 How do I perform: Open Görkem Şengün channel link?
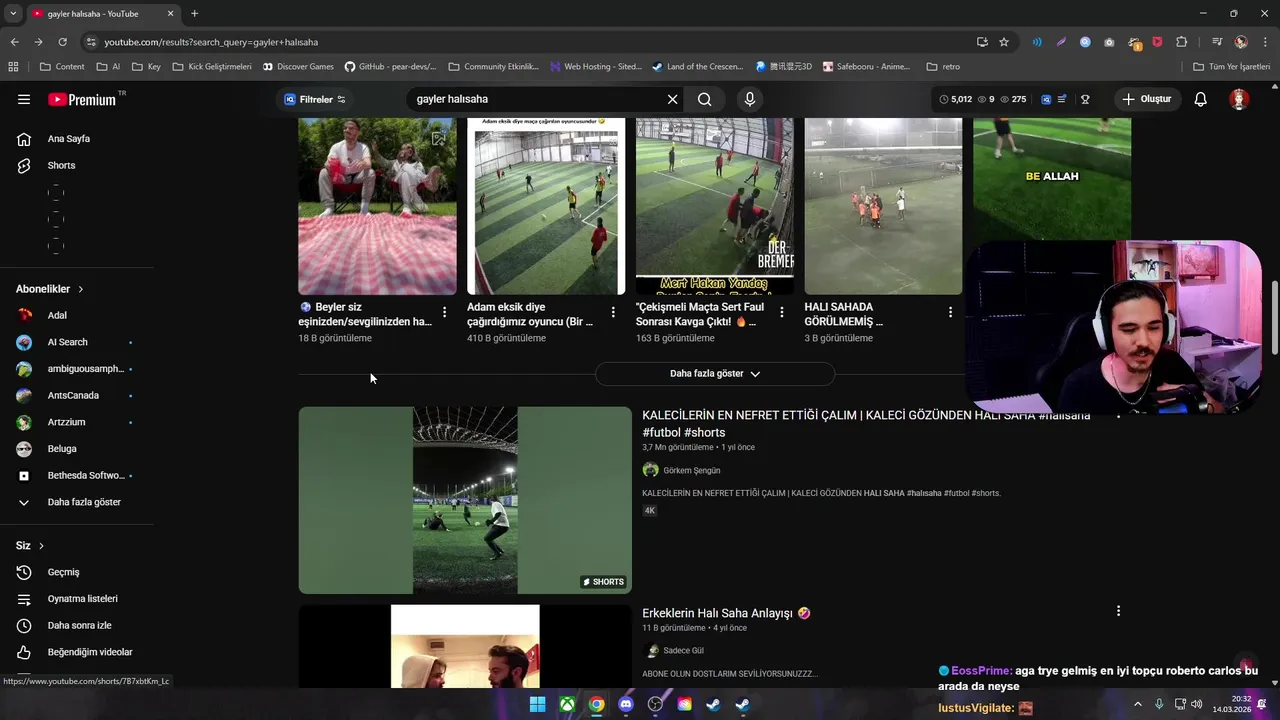tap(691, 470)
